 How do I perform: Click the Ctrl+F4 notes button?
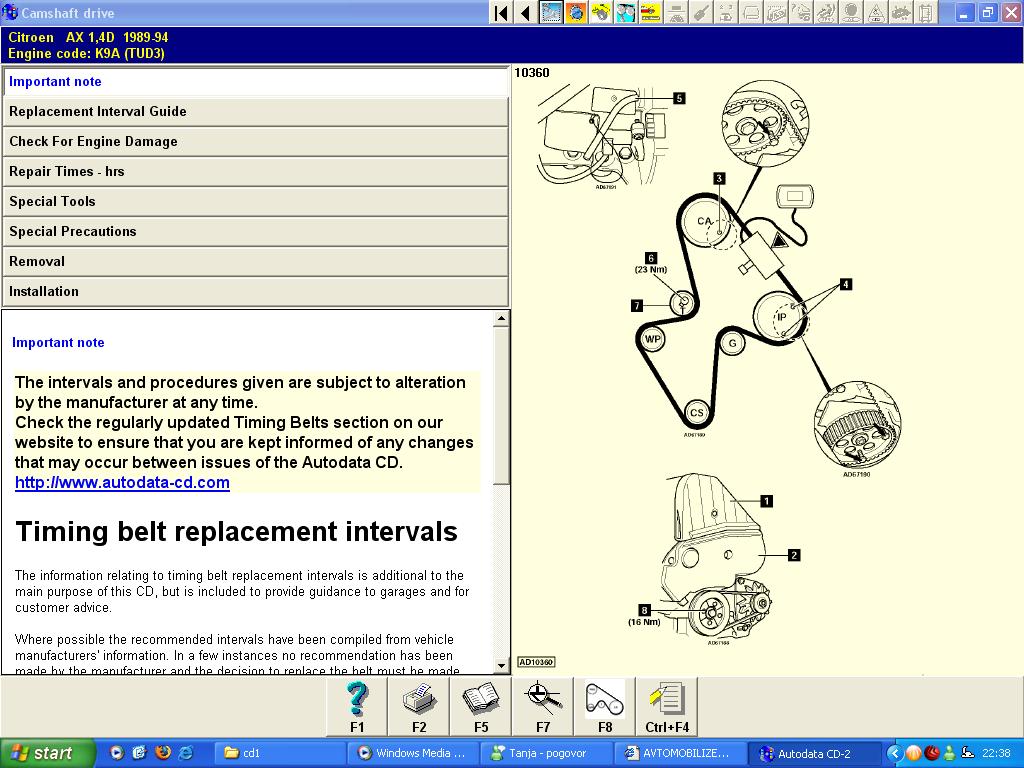667,707
